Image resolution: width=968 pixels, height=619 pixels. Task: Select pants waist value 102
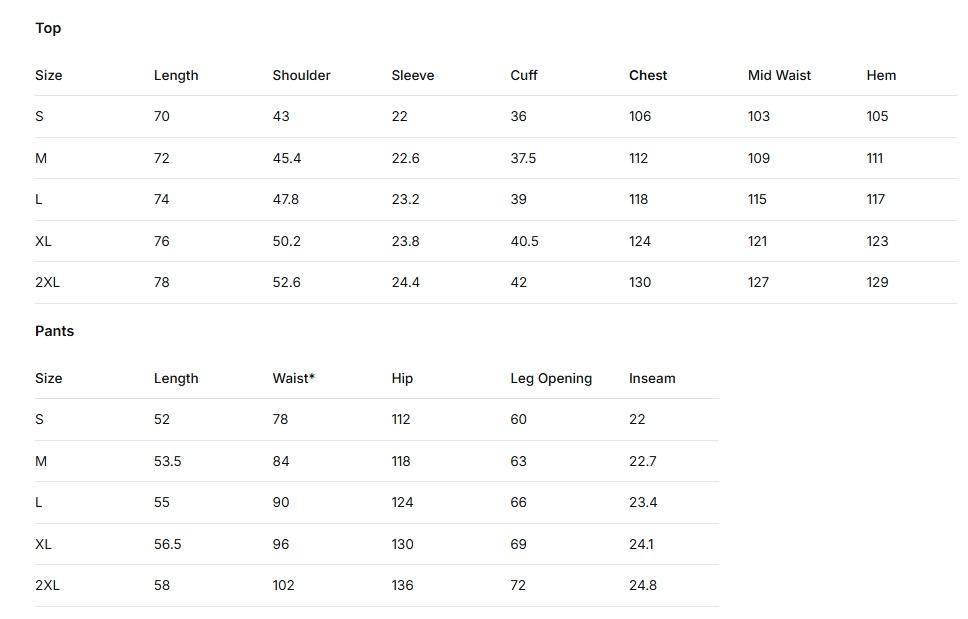[x=283, y=585]
